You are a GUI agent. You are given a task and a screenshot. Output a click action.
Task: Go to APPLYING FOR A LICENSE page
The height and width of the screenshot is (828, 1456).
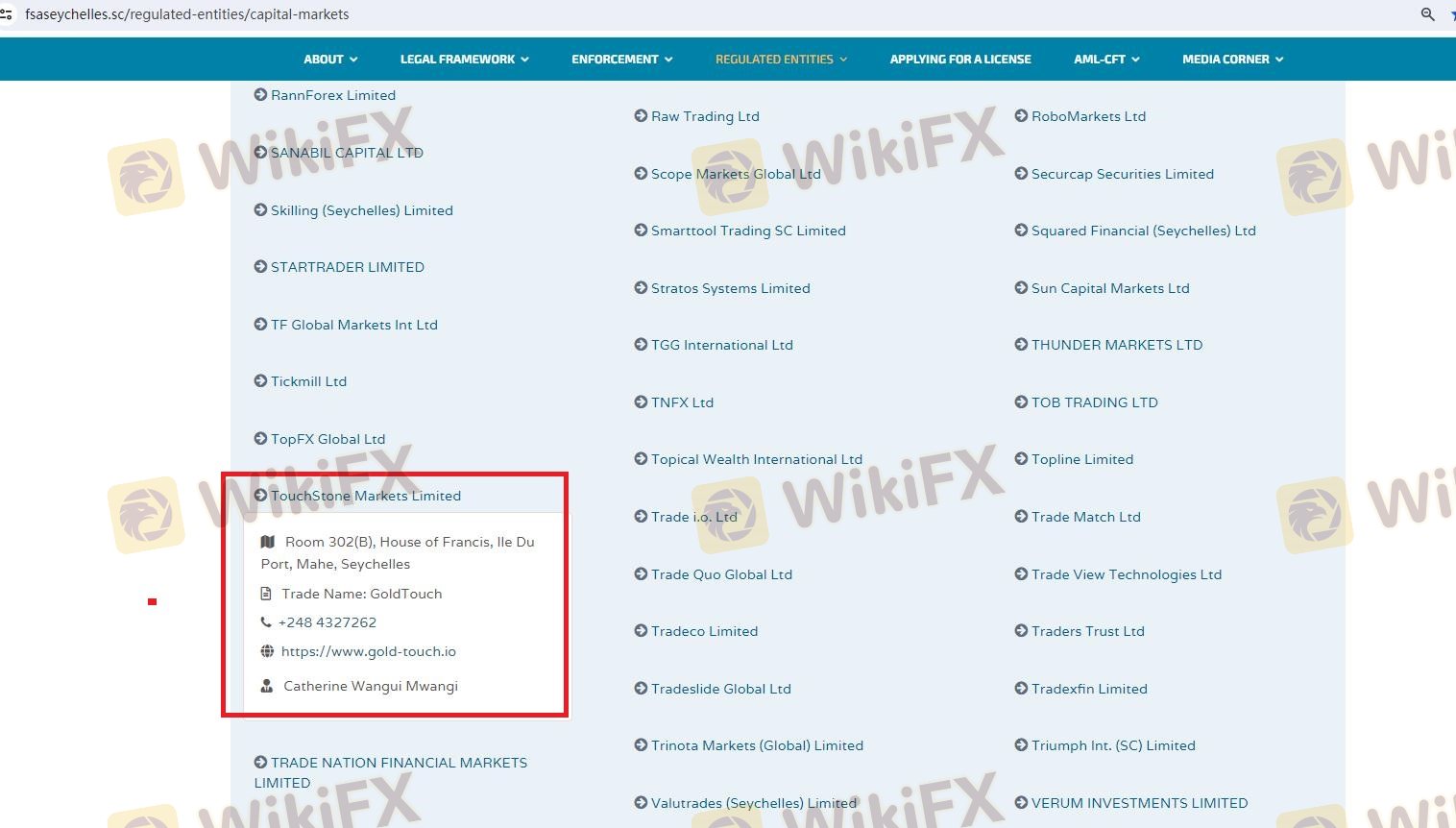959,60
